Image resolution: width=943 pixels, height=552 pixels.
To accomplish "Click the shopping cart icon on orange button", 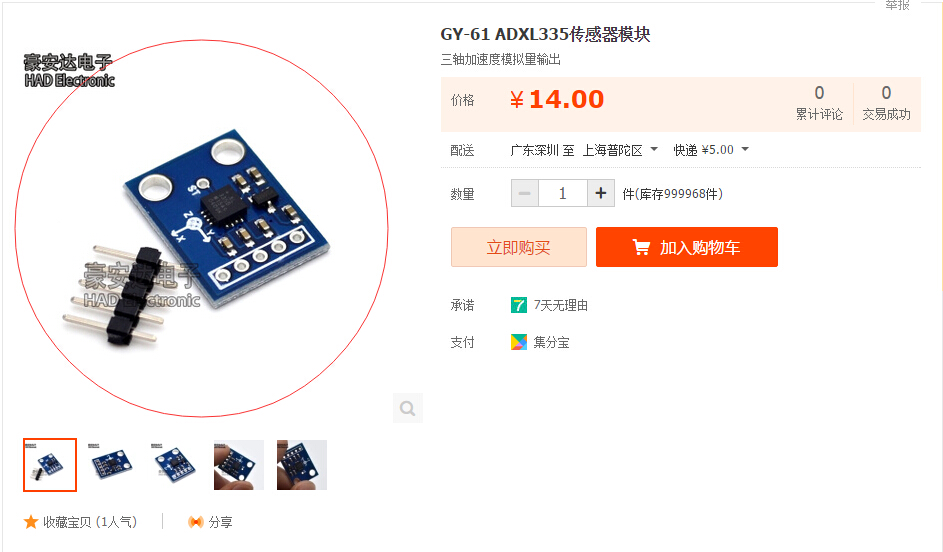I will 641,247.
